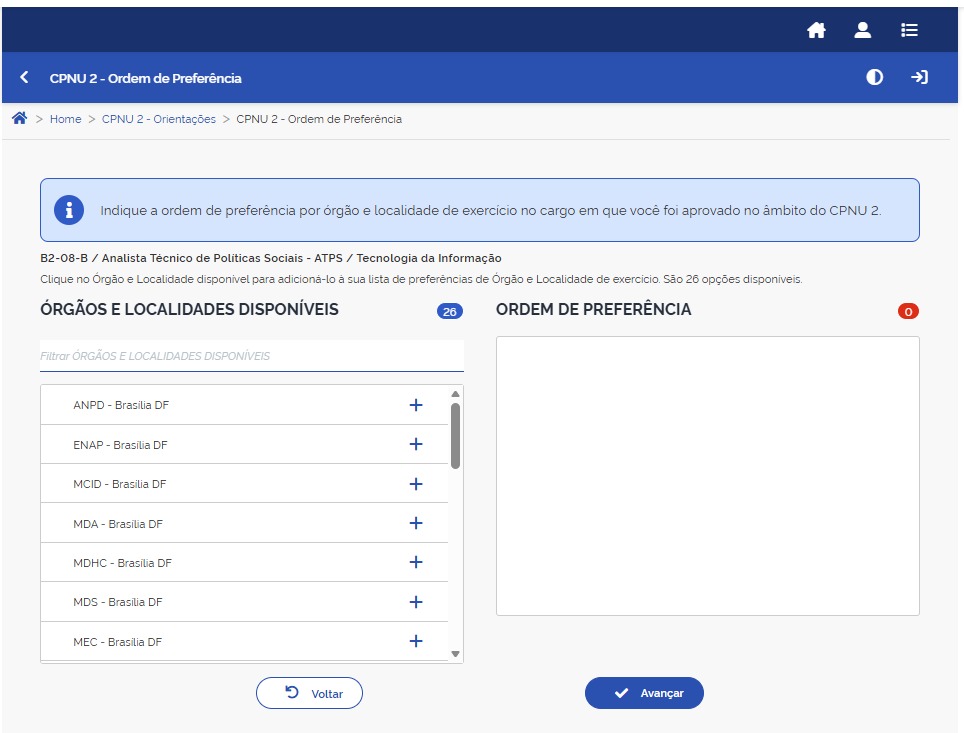Click the B2-08-B Analista Técnico cargo line
964x733 pixels.
[x=271, y=258]
